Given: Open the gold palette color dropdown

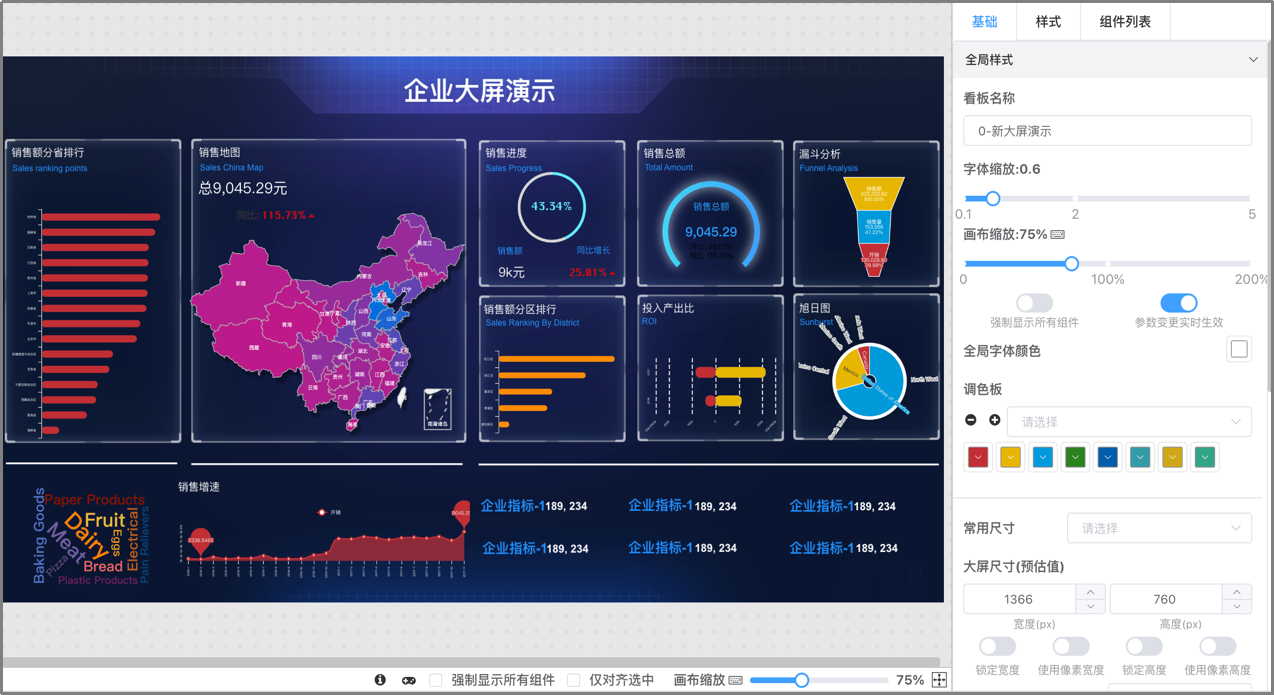Looking at the screenshot, I should (x=1173, y=457).
